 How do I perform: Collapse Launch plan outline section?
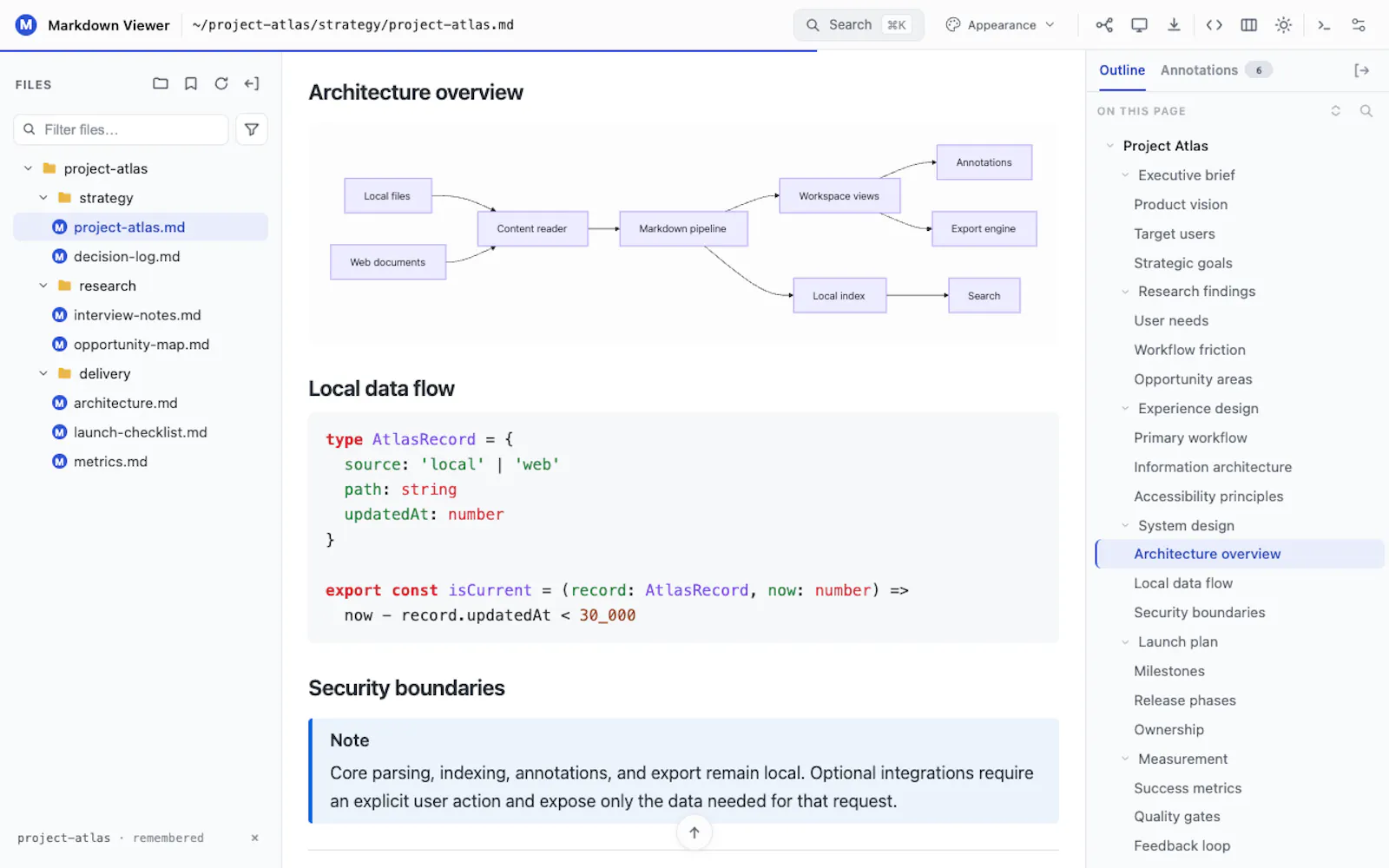click(1125, 642)
